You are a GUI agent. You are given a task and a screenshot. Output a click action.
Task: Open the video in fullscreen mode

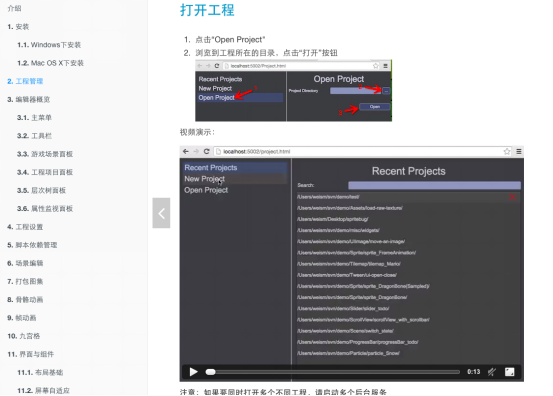510,372
